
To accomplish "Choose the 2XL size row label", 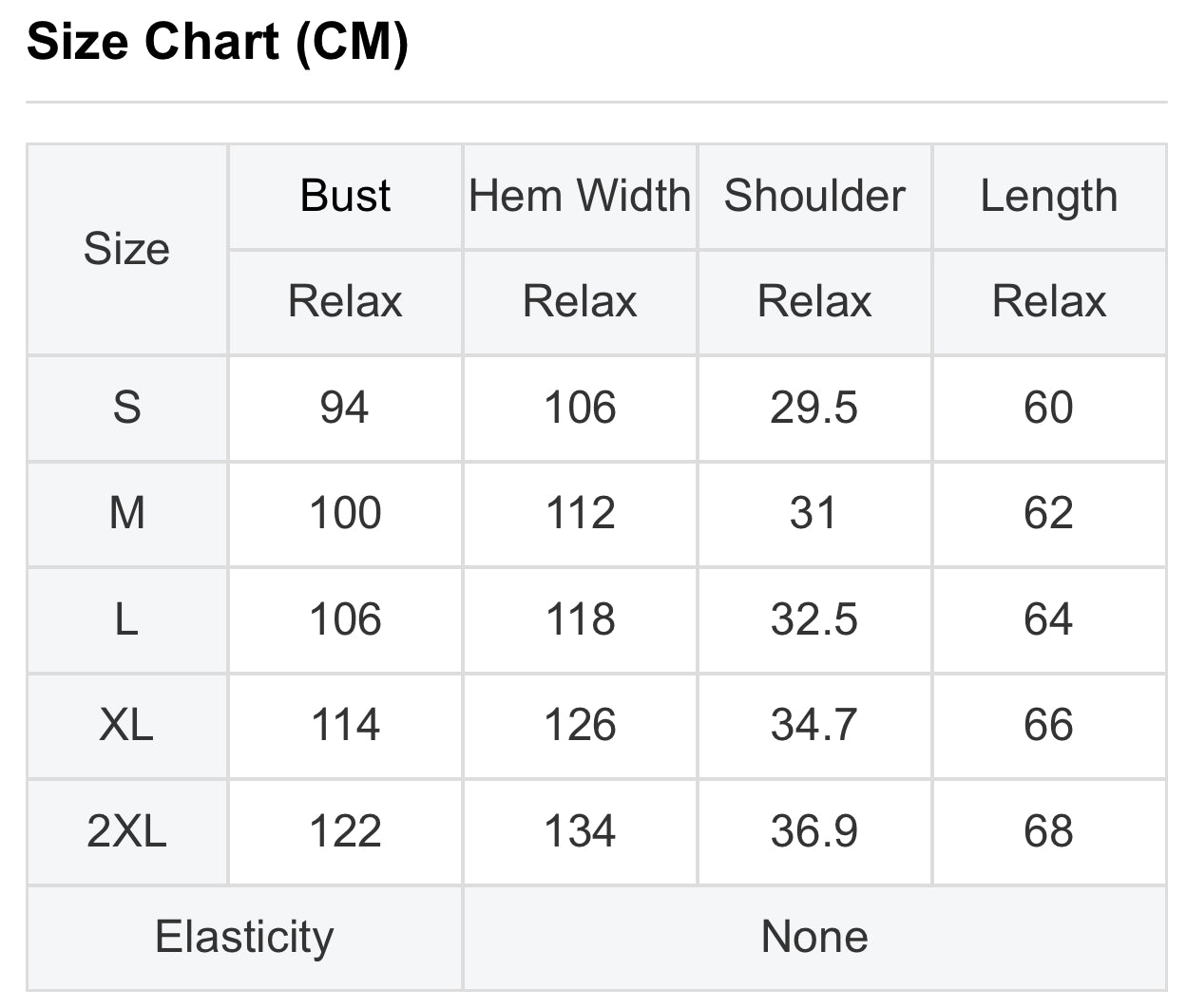I will click(126, 831).
